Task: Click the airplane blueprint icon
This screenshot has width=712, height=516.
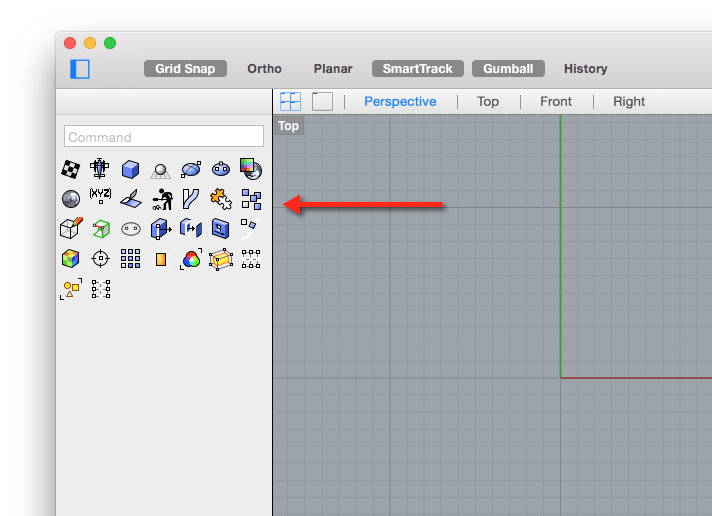Action: pos(100,169)
